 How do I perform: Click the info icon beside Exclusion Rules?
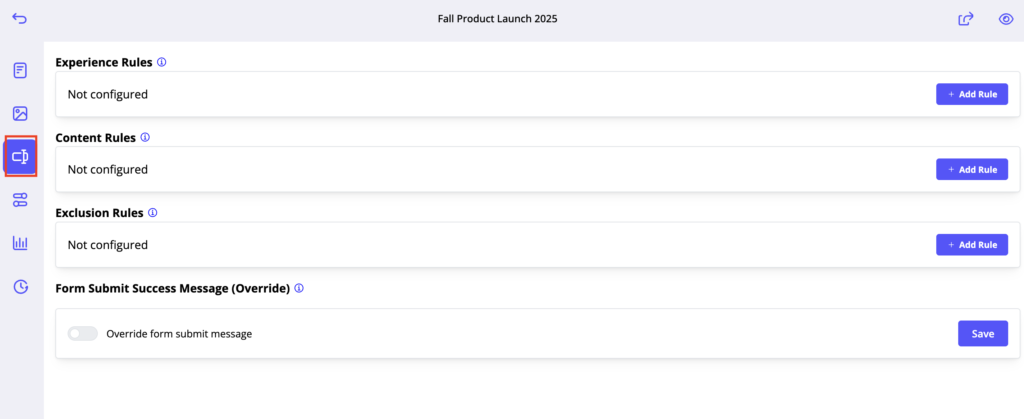click(153, 213)
